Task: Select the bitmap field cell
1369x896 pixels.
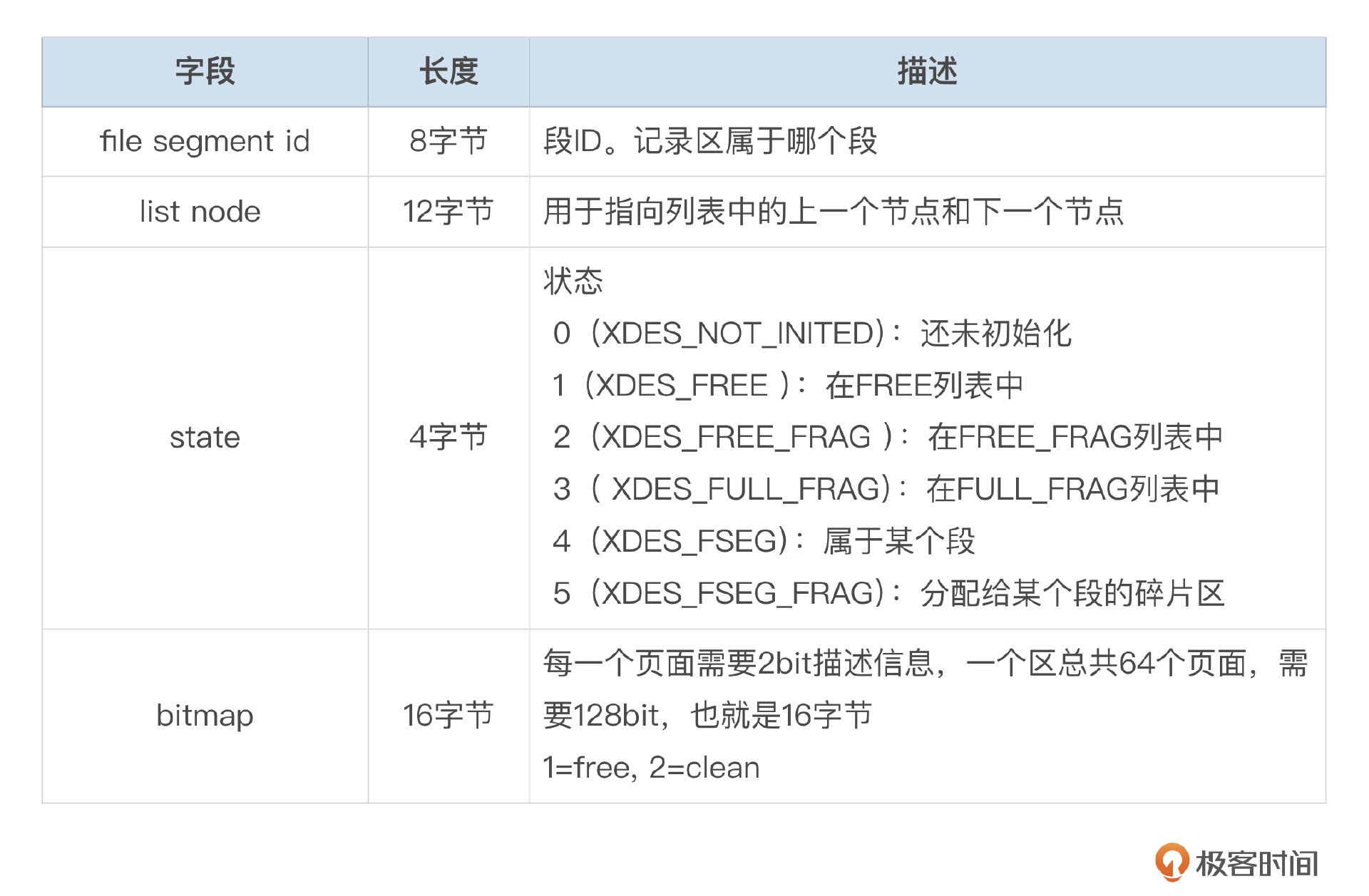Action: click(x=205, y=716)
